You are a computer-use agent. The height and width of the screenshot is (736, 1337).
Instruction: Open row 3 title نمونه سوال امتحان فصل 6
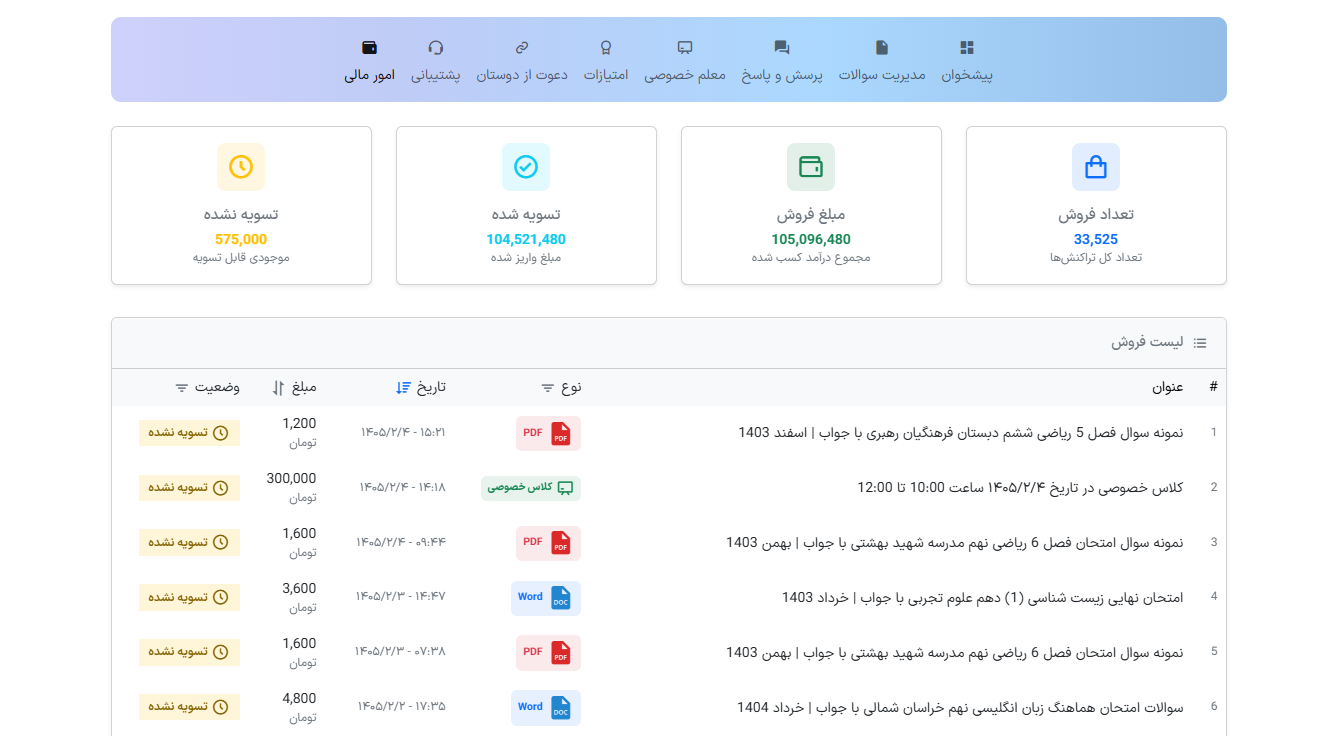point(955,542)
